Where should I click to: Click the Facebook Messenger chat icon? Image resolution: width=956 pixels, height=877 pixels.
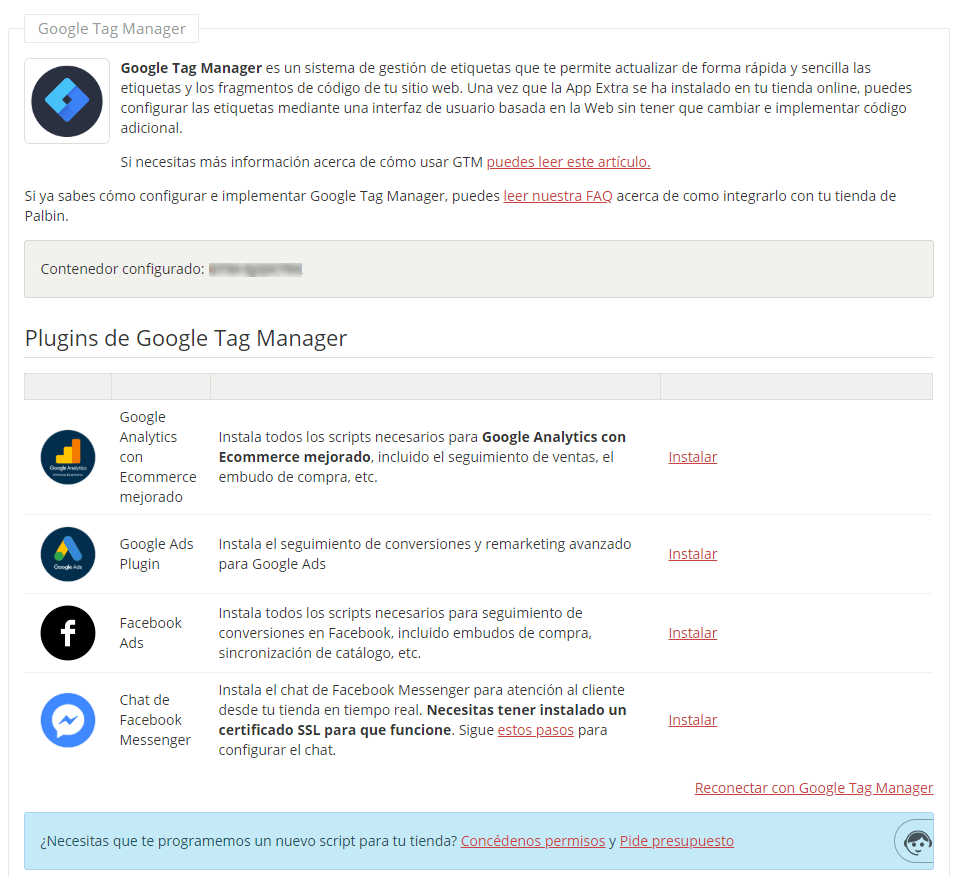[x=67, y=719]
